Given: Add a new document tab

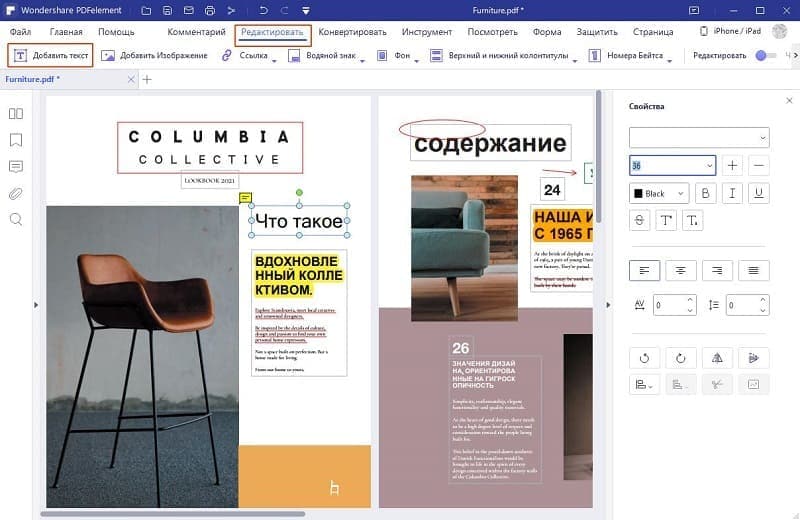Looking at the screenshot, I should click(x=147, y=80).
